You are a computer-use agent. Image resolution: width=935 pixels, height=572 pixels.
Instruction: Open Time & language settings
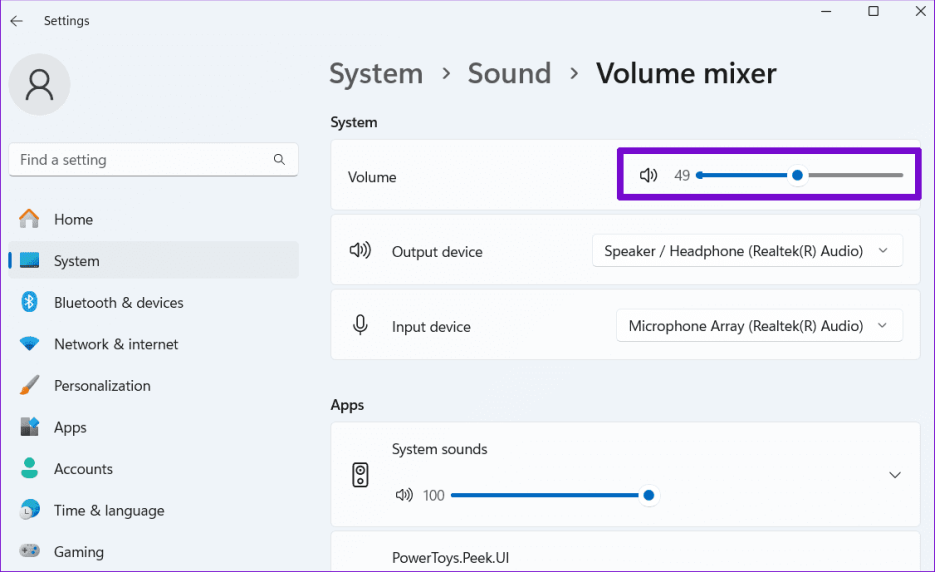(x=108, y=510)
